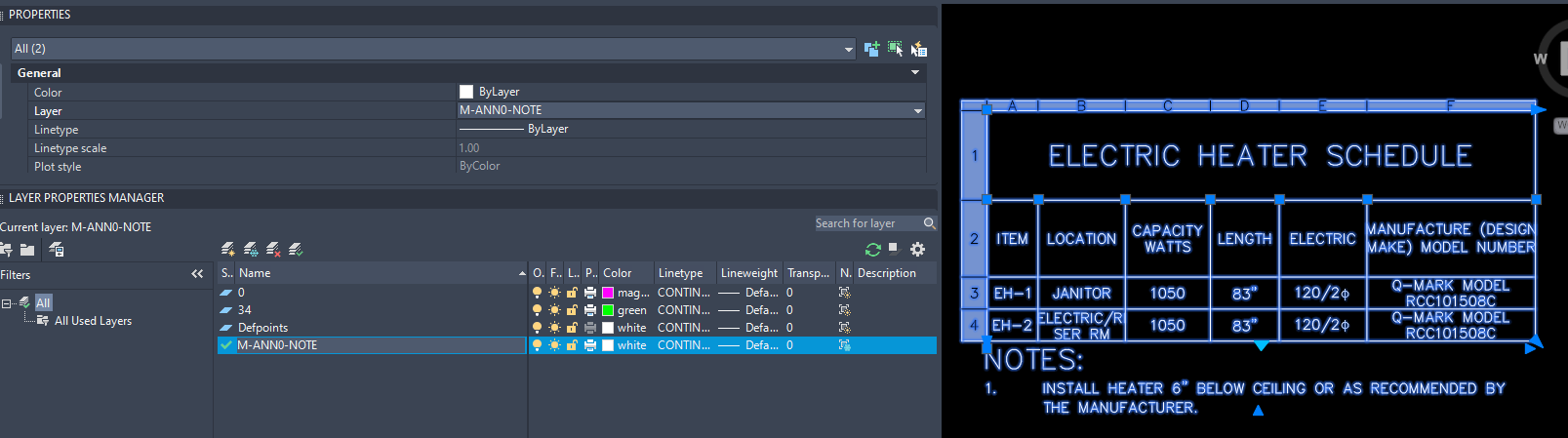The image size is (1568, 438).
Task: Sort layers by Name column header
Action: pyautogui.click(x=381, y=273)
